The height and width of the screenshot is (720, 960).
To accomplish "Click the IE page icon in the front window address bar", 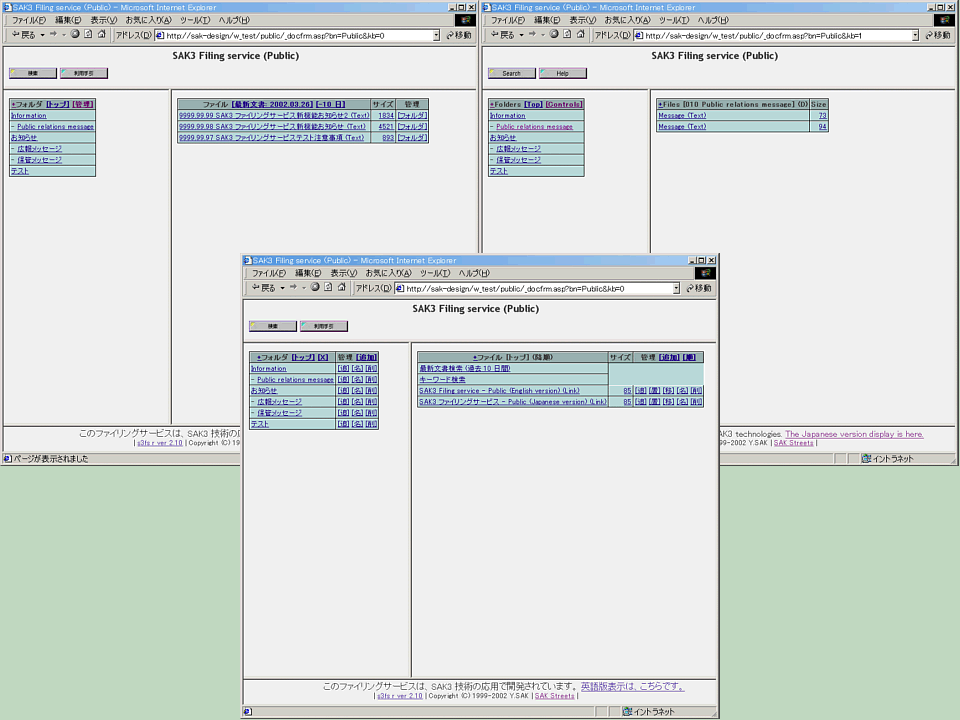I will click(x=400, y=288).
